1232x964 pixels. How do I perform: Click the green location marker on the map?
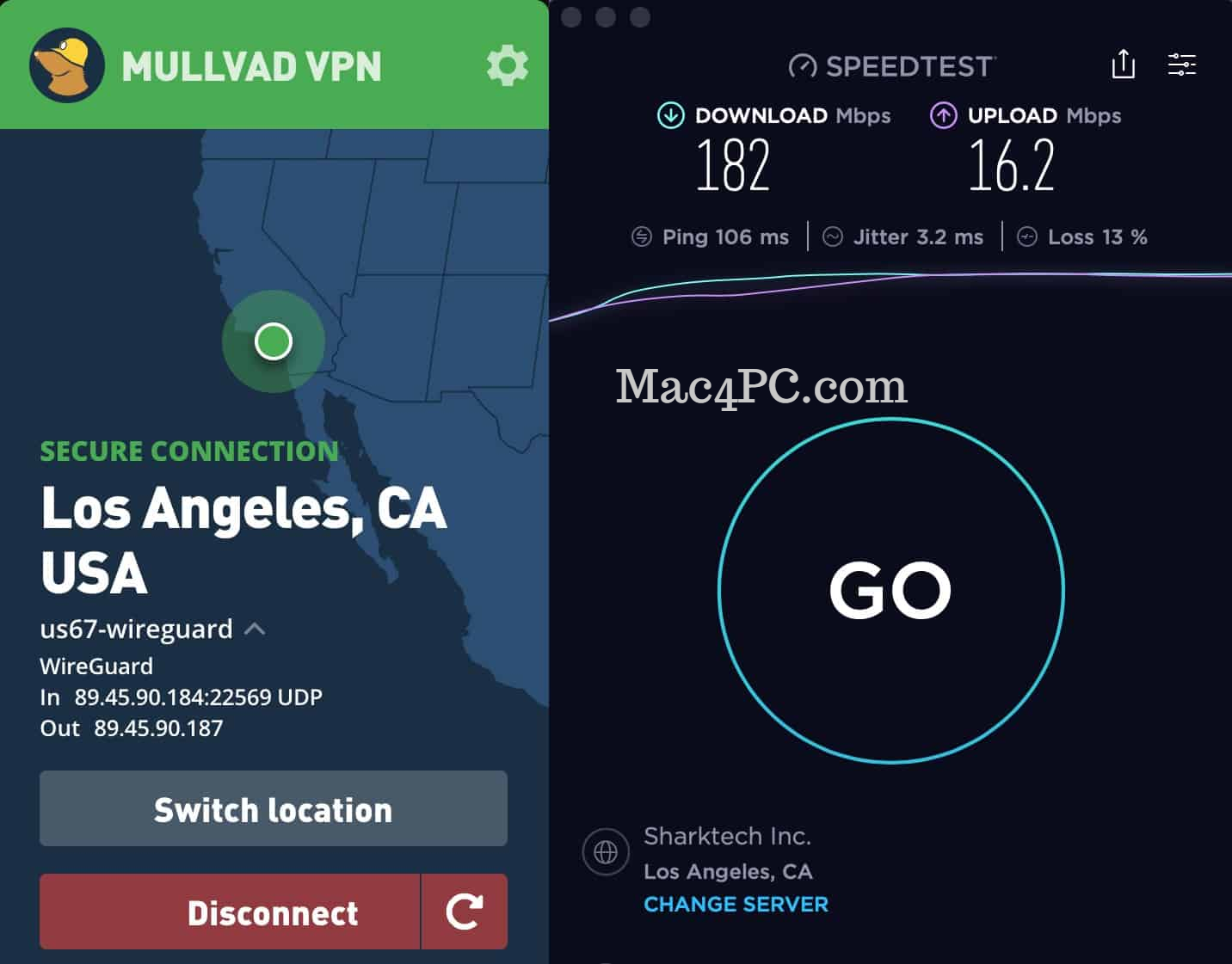coord(274,341)
